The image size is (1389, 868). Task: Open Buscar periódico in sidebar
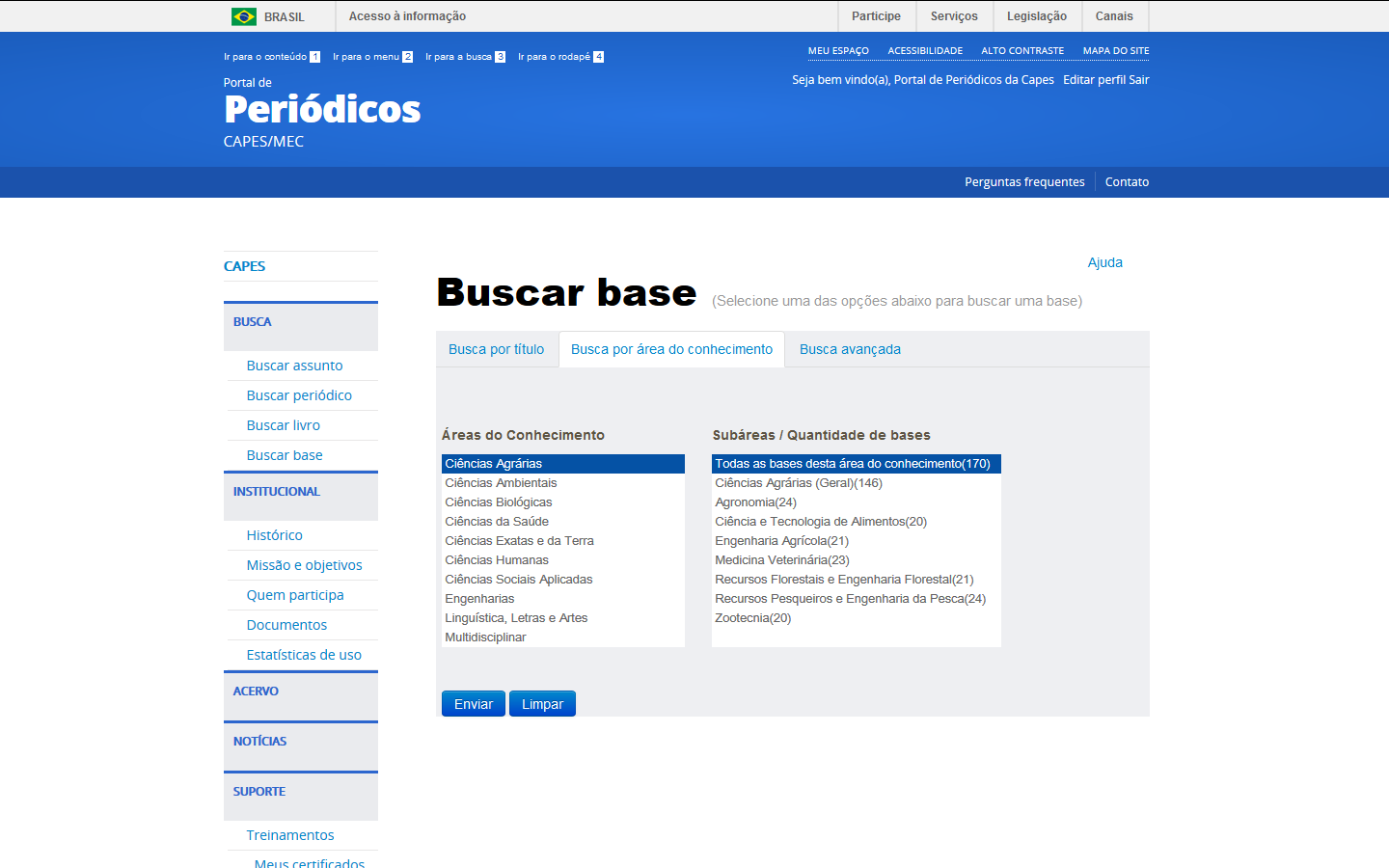299,395
